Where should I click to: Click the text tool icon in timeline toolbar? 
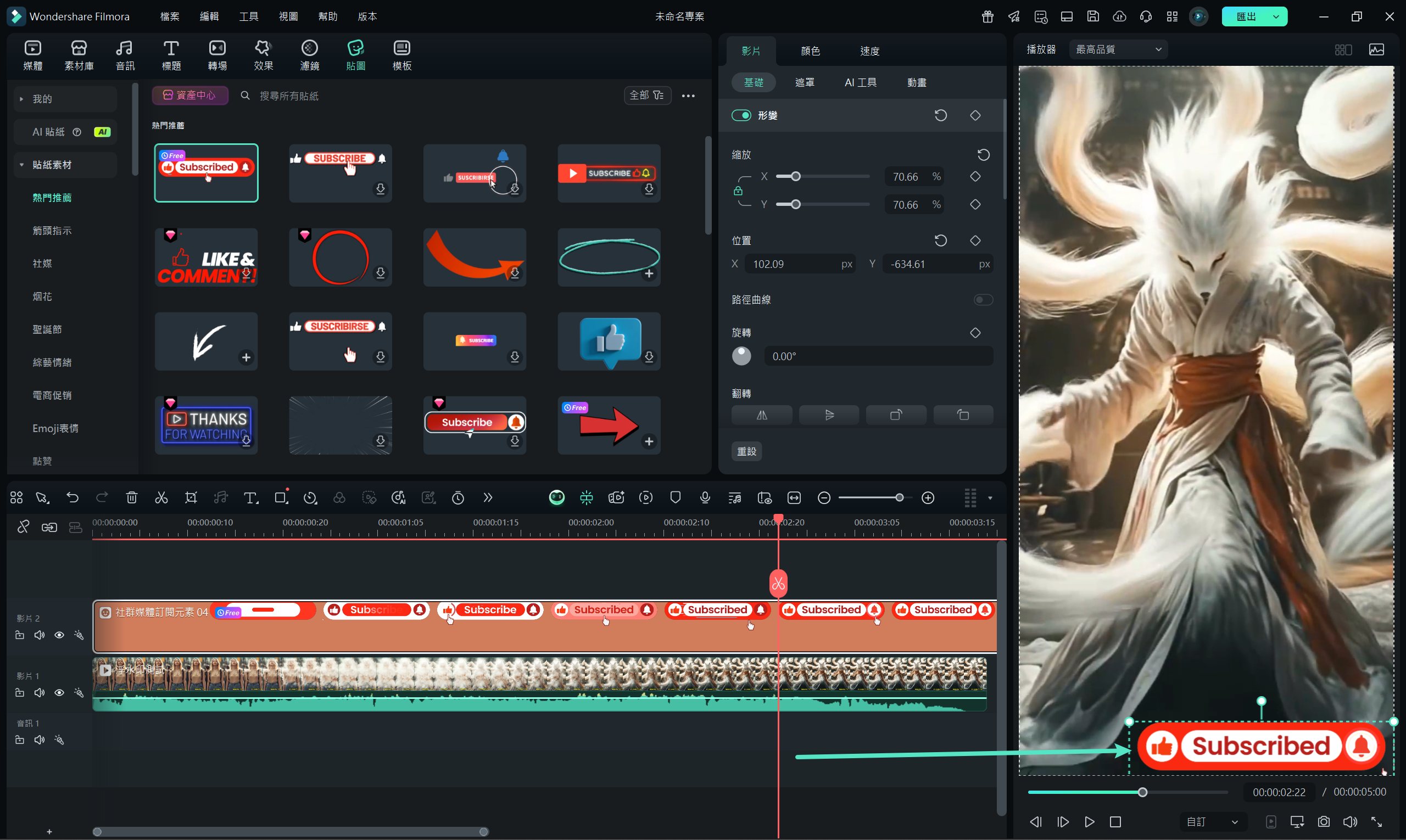pyautogui.click(x=251, y=497)
